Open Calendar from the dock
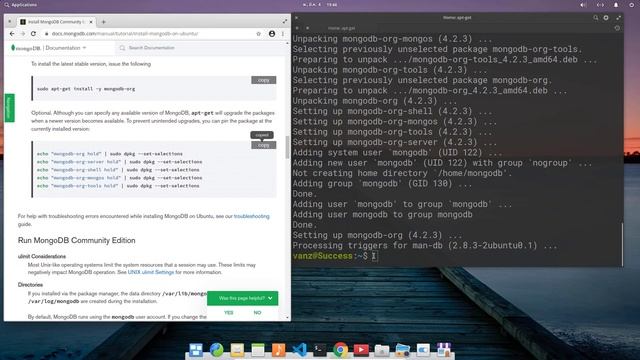This screenshot has width=640, height=360. 258,350
